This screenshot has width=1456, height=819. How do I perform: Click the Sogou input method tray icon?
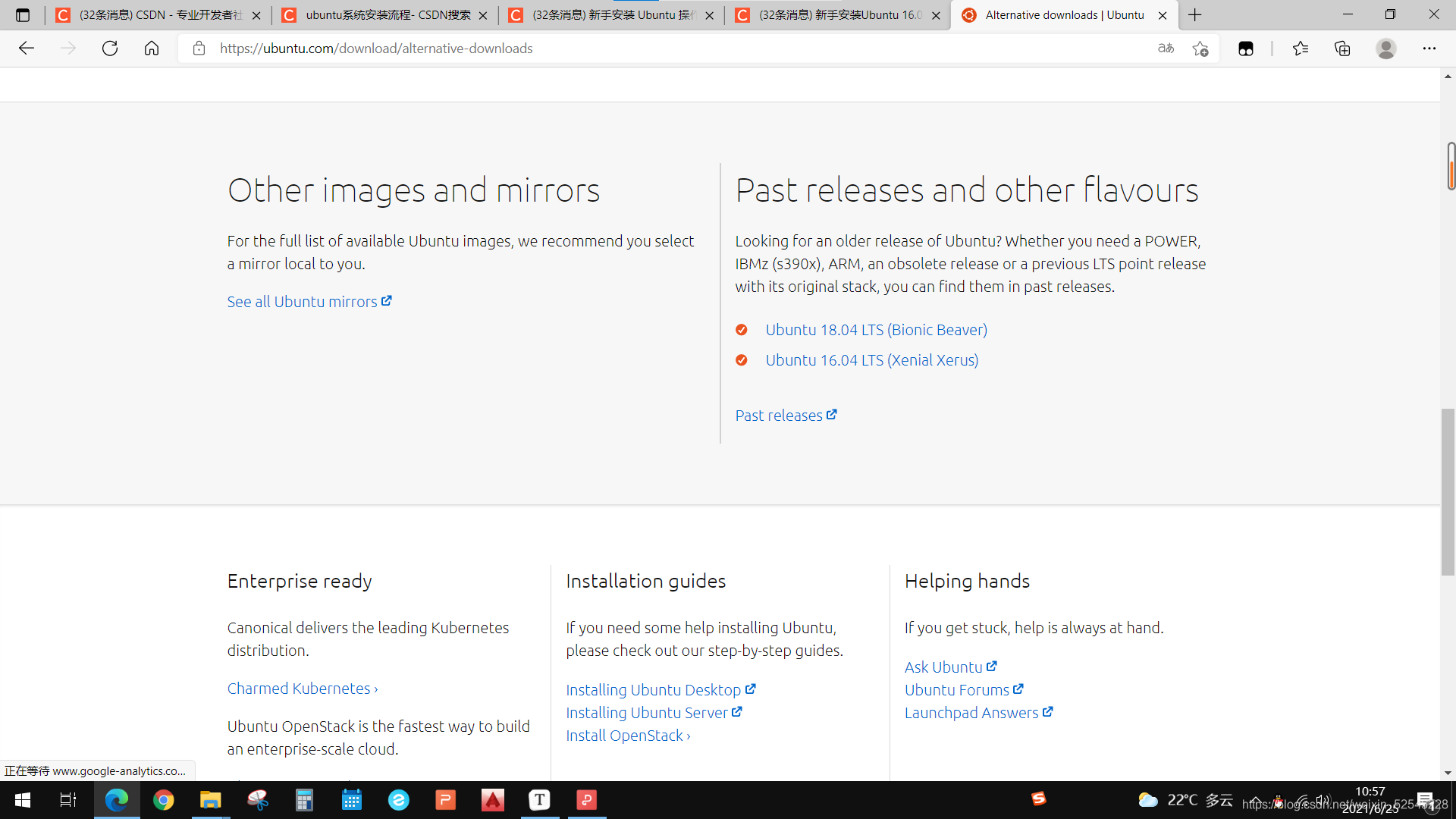pos(1039,799)
